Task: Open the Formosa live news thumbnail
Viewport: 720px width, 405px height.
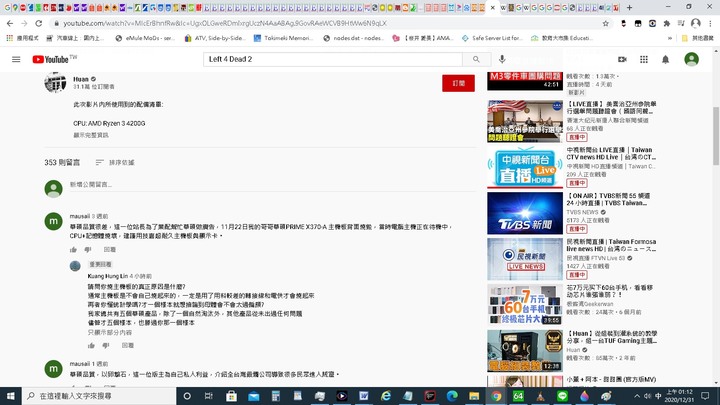Action: click(x=525, y=259)
